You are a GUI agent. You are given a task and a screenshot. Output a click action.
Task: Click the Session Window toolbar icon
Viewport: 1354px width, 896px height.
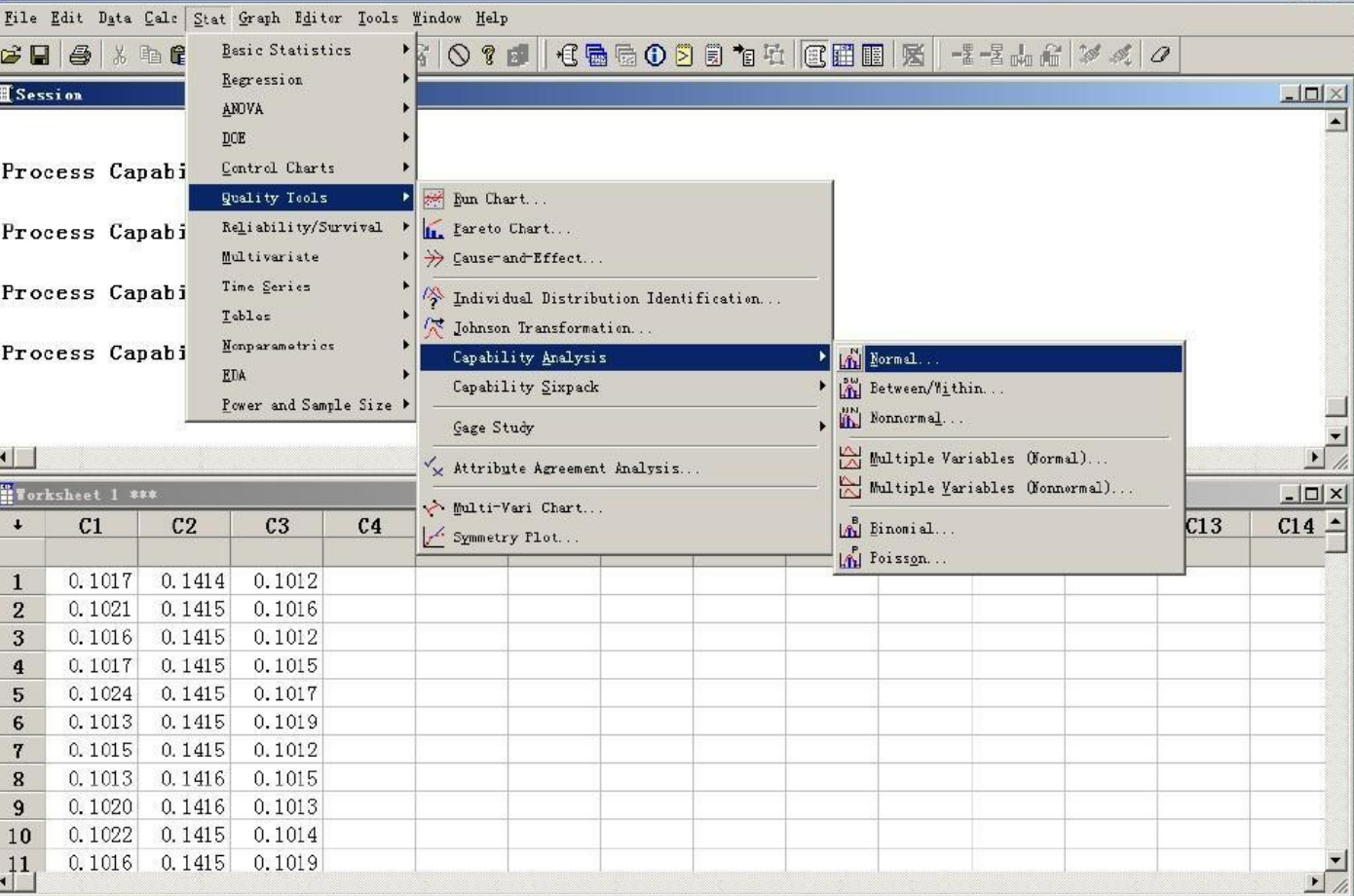tap(814, 56)
